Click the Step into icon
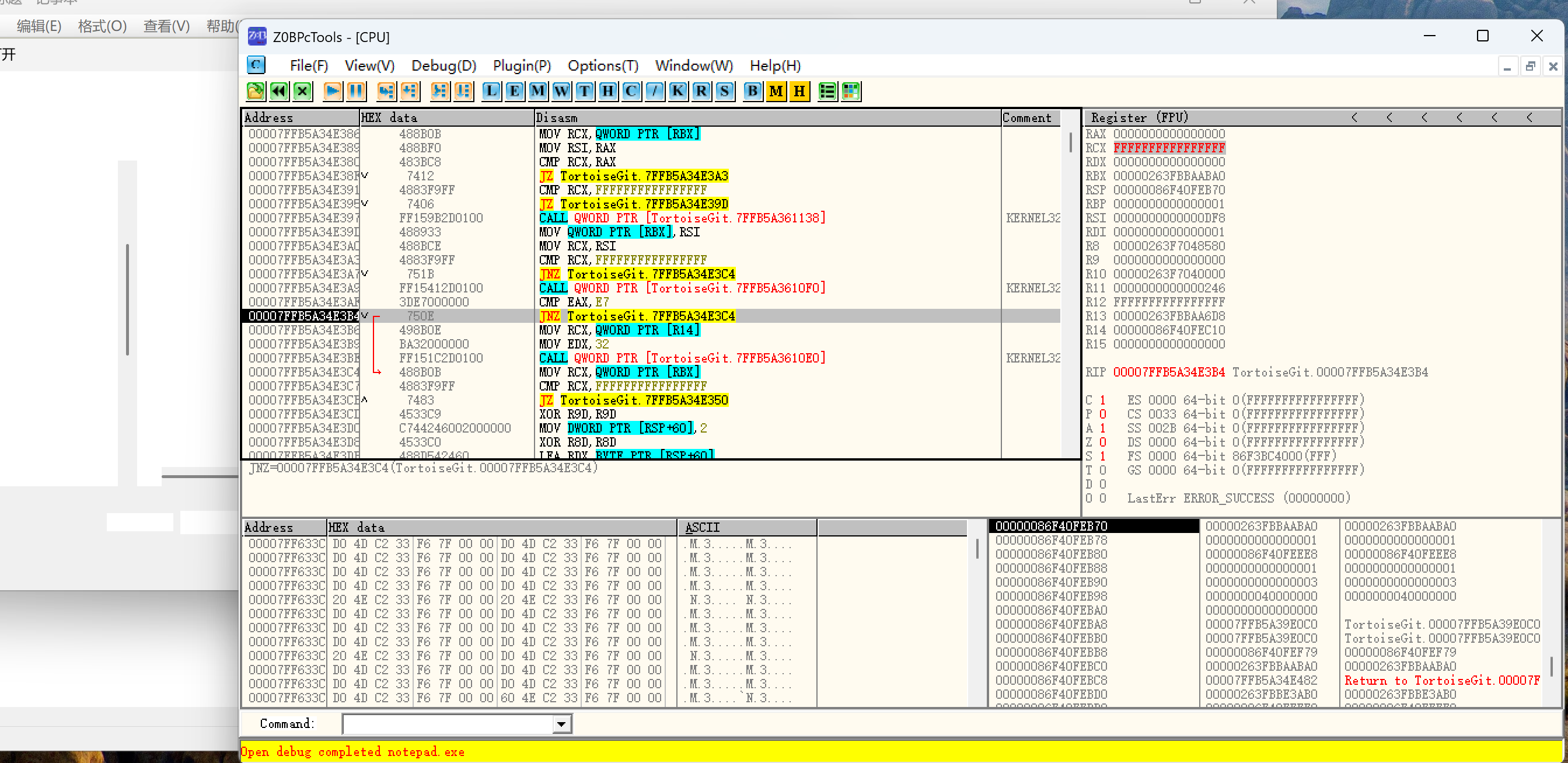This screenshot has height=763, width=1568. (386, 91)
